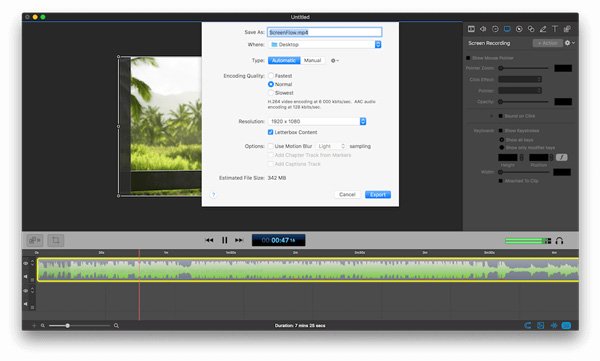The height and width of the screenshot is (361, 600).
Task: Select the Show all keys radio button
Action: 502,140
